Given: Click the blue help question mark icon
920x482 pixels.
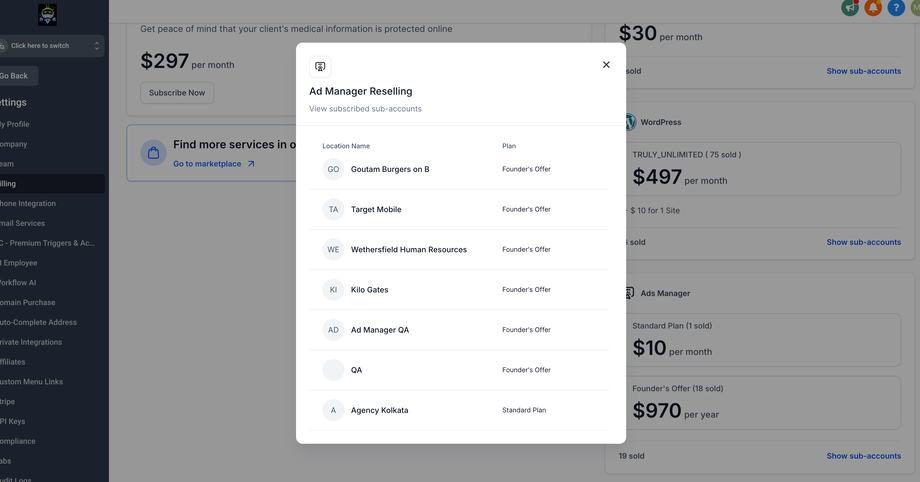Looking at the screenshot, I should (x=896, y=8).
